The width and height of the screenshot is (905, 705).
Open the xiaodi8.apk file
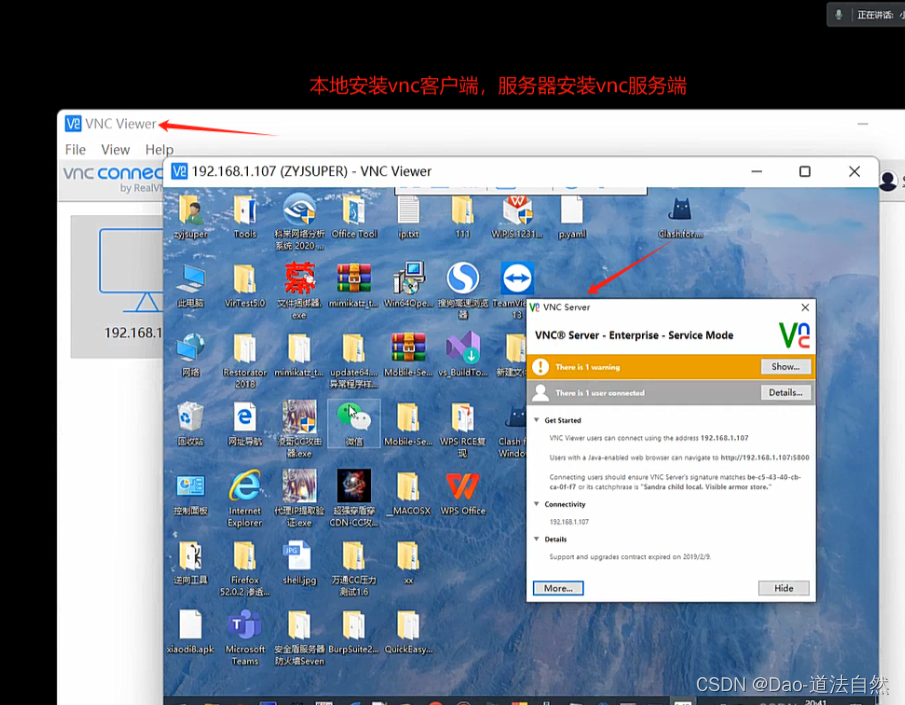190,626
